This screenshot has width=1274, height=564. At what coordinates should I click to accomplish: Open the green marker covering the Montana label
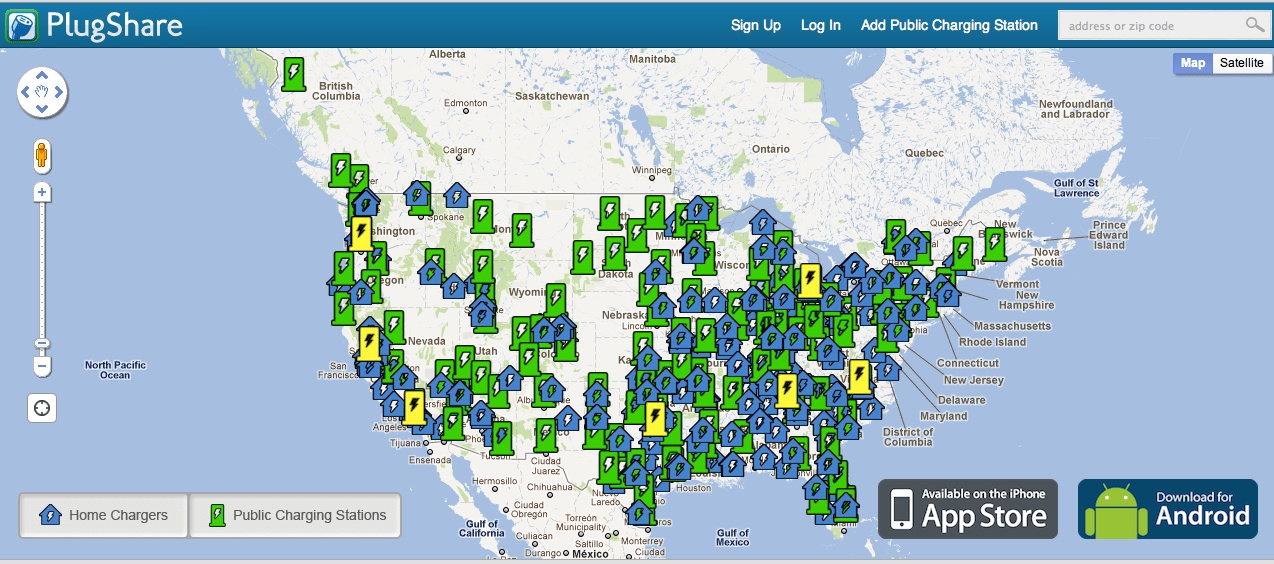[x=521, y=230]
